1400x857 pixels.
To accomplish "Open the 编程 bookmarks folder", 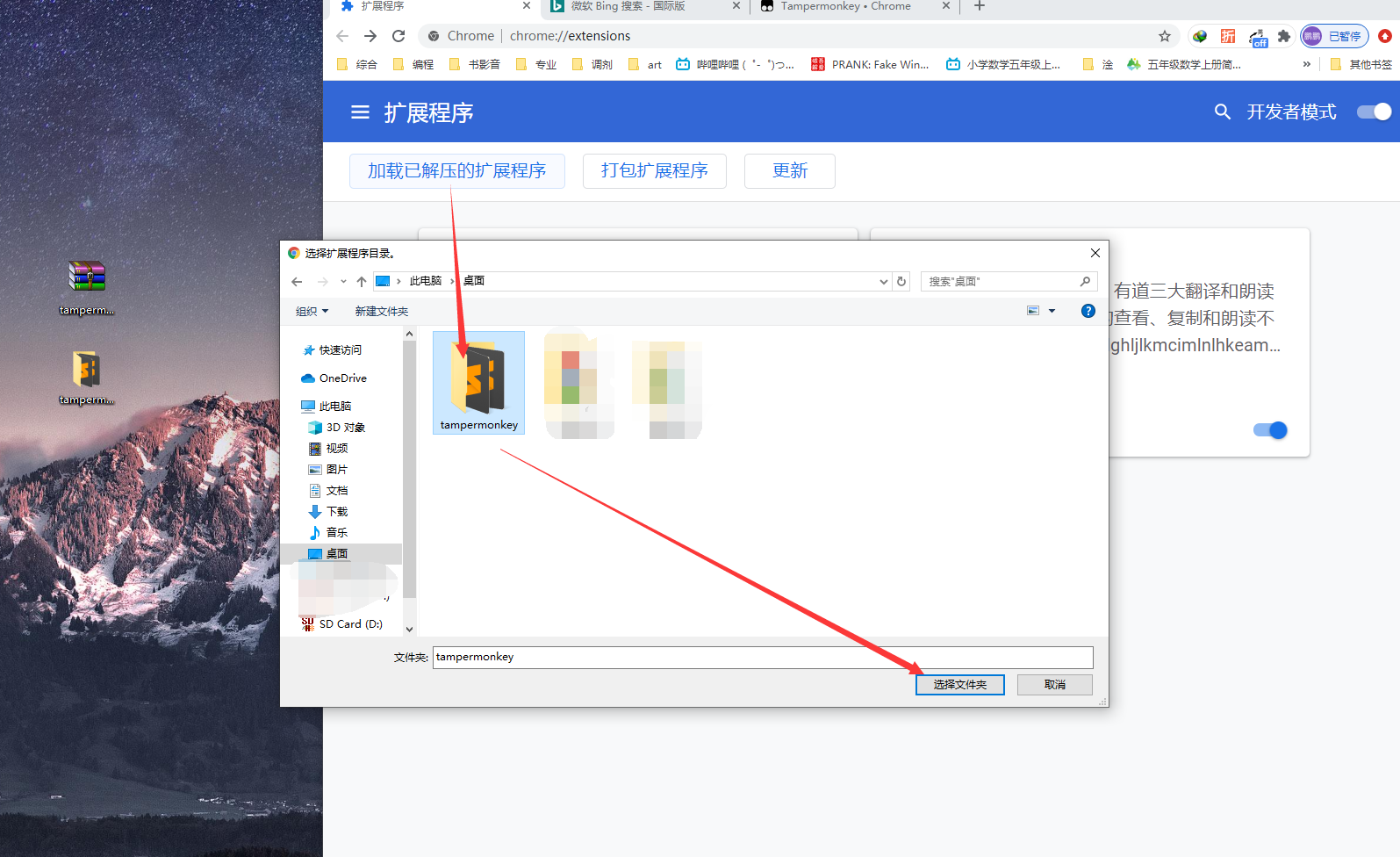I will click(413, 64).
